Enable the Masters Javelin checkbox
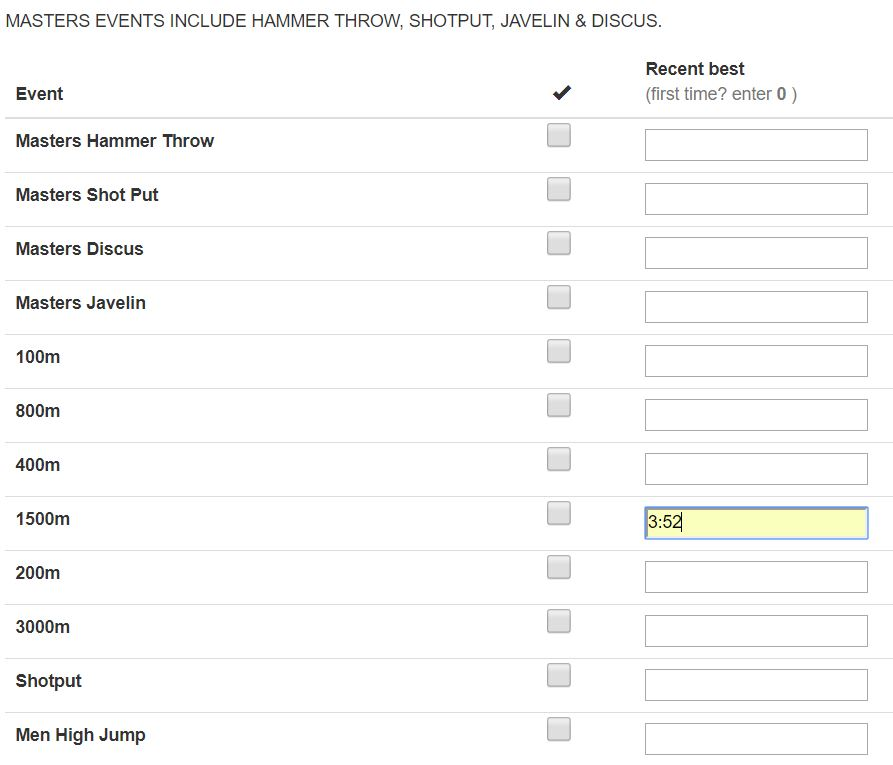Viewport: 893px width, 765px height. point(559,297)
